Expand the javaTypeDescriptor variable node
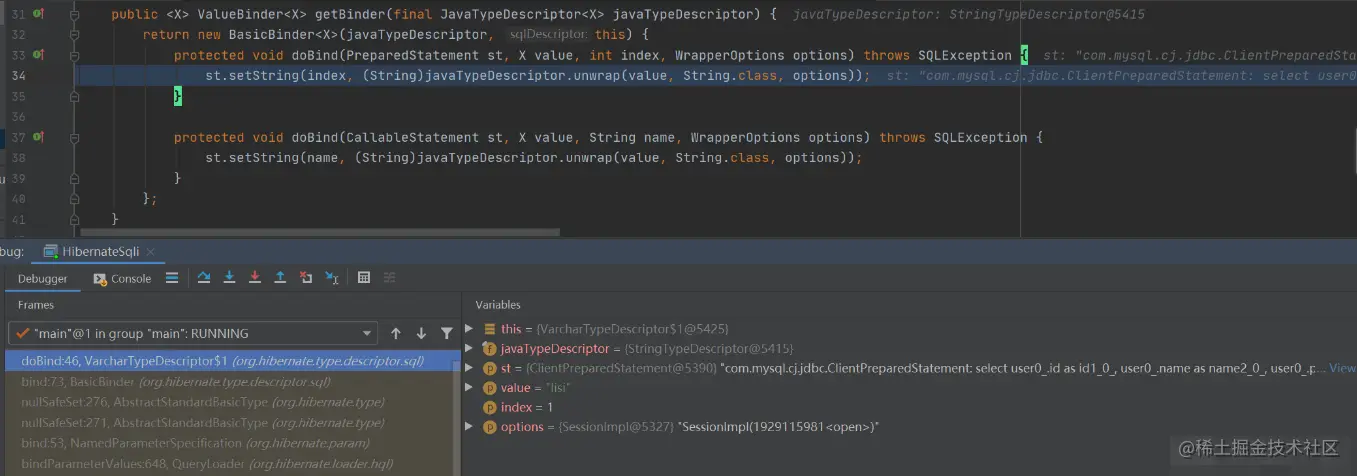The width and height of the screenshot is (1357, 476). coord(469,348)
